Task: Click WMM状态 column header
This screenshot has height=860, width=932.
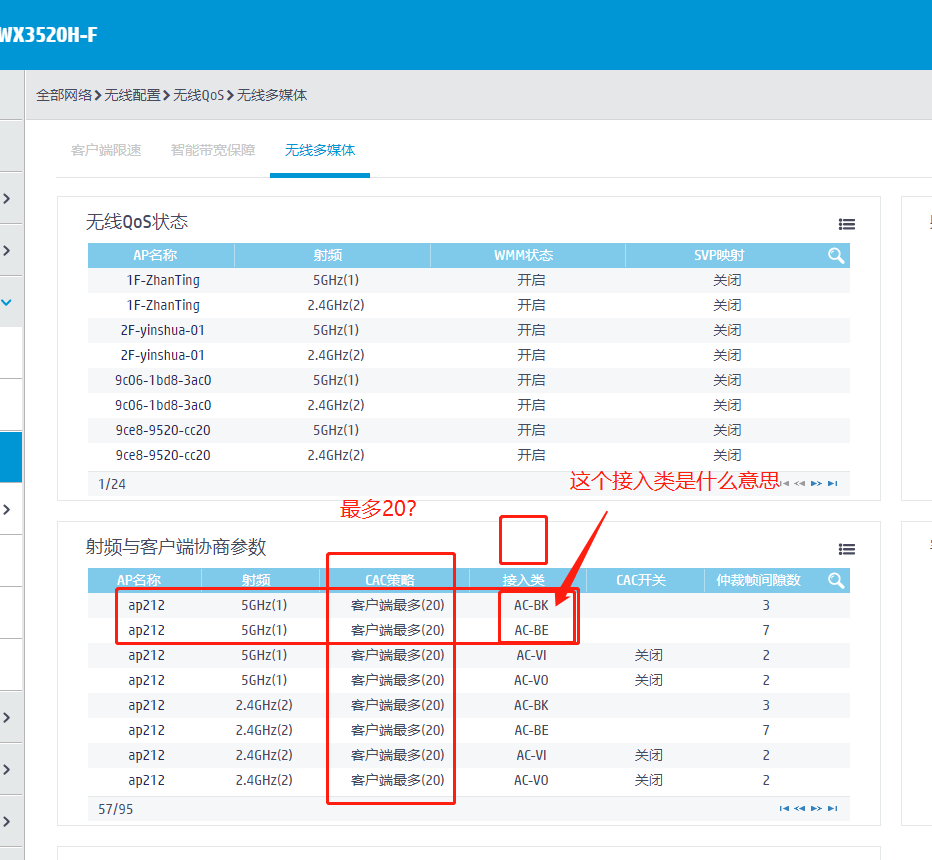Action: click(524, 256)
